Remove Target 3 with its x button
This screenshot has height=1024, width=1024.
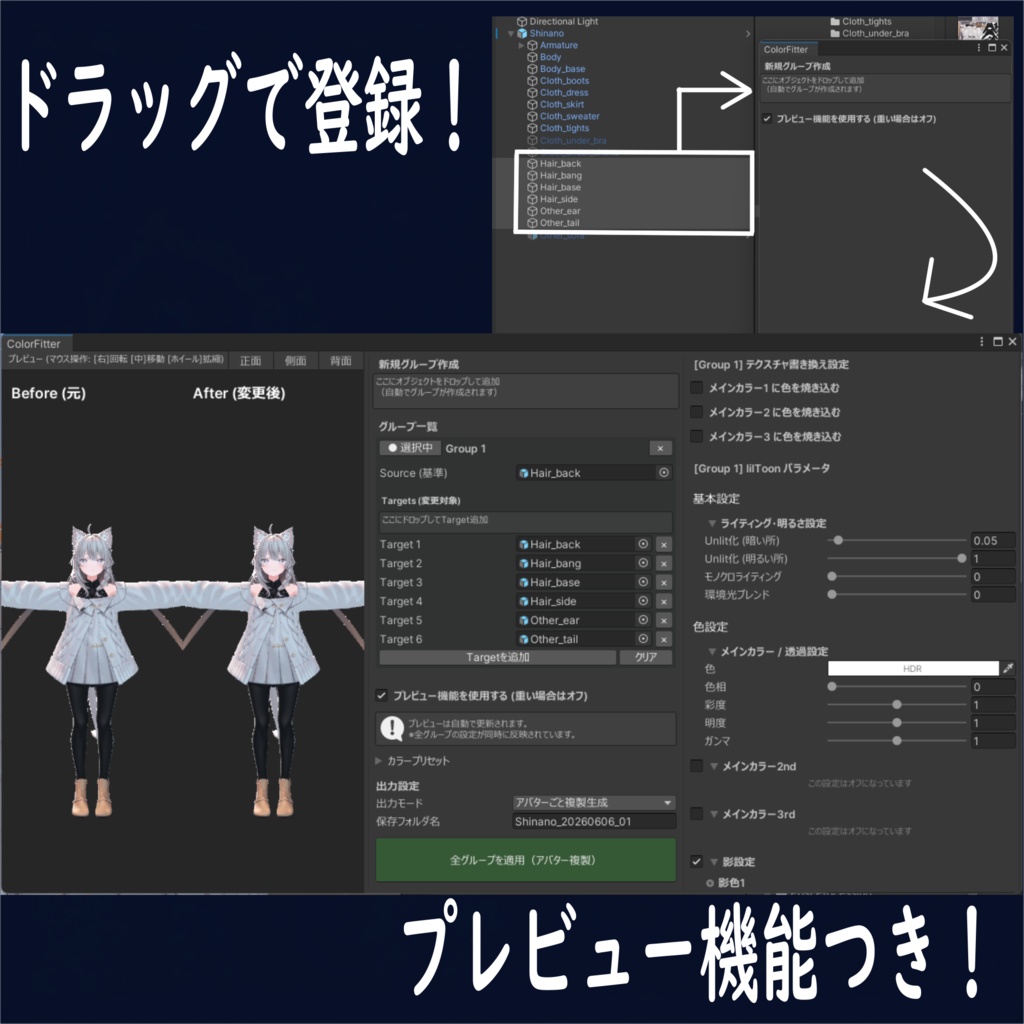(x=664, y=583)
